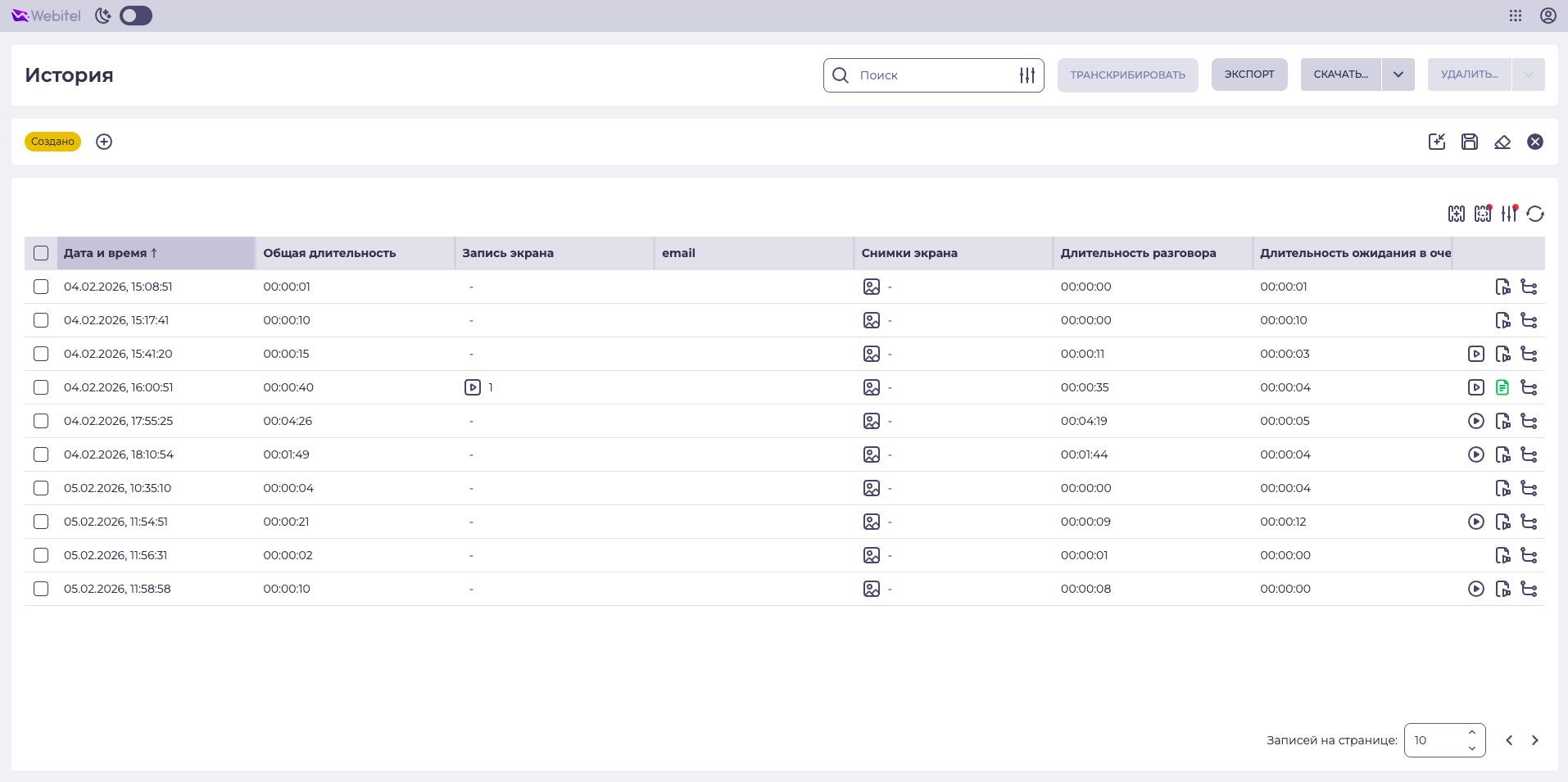Select all rows with the header checkbox
Screen dimensions: 1568x782
pos(41,253)
